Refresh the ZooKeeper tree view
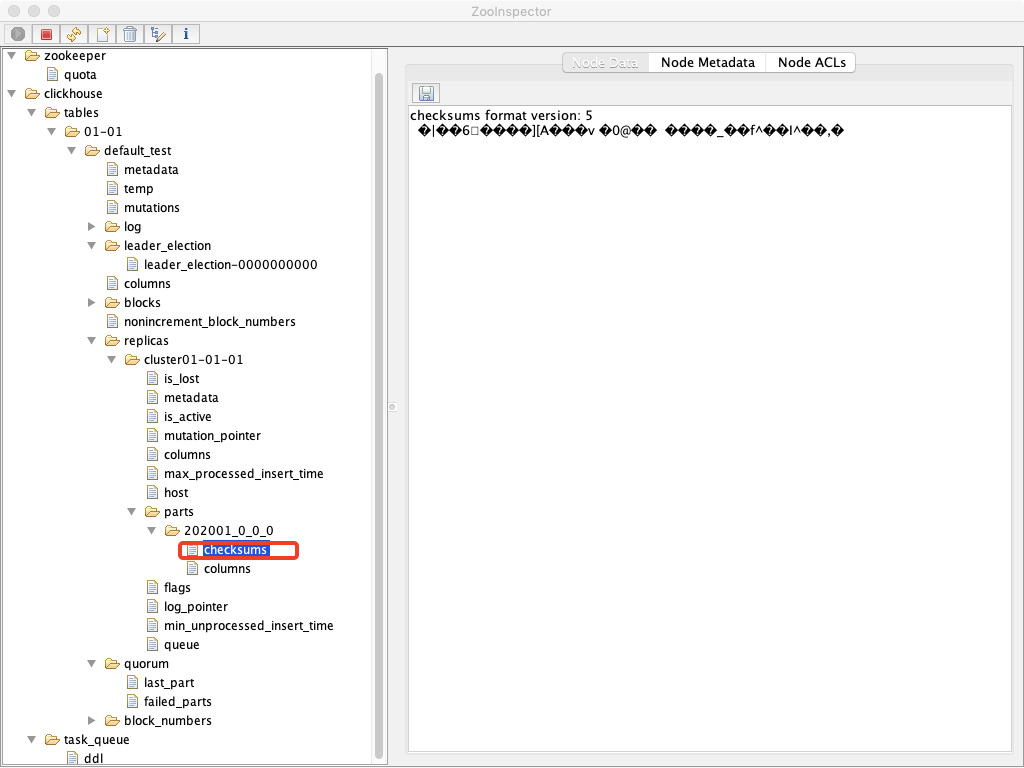 pyautogui.click(x=74, y=34)
